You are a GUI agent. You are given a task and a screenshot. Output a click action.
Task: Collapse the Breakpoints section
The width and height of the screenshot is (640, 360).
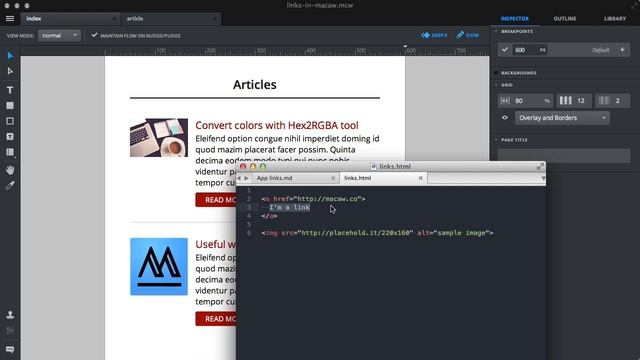(x=496, y=31)
